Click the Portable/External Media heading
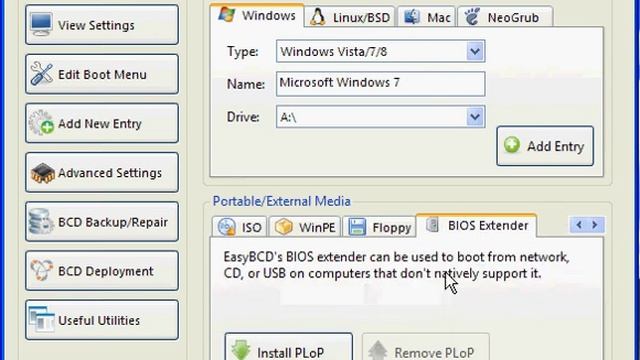Screen dimensions: 640x360 coord(282,201)
